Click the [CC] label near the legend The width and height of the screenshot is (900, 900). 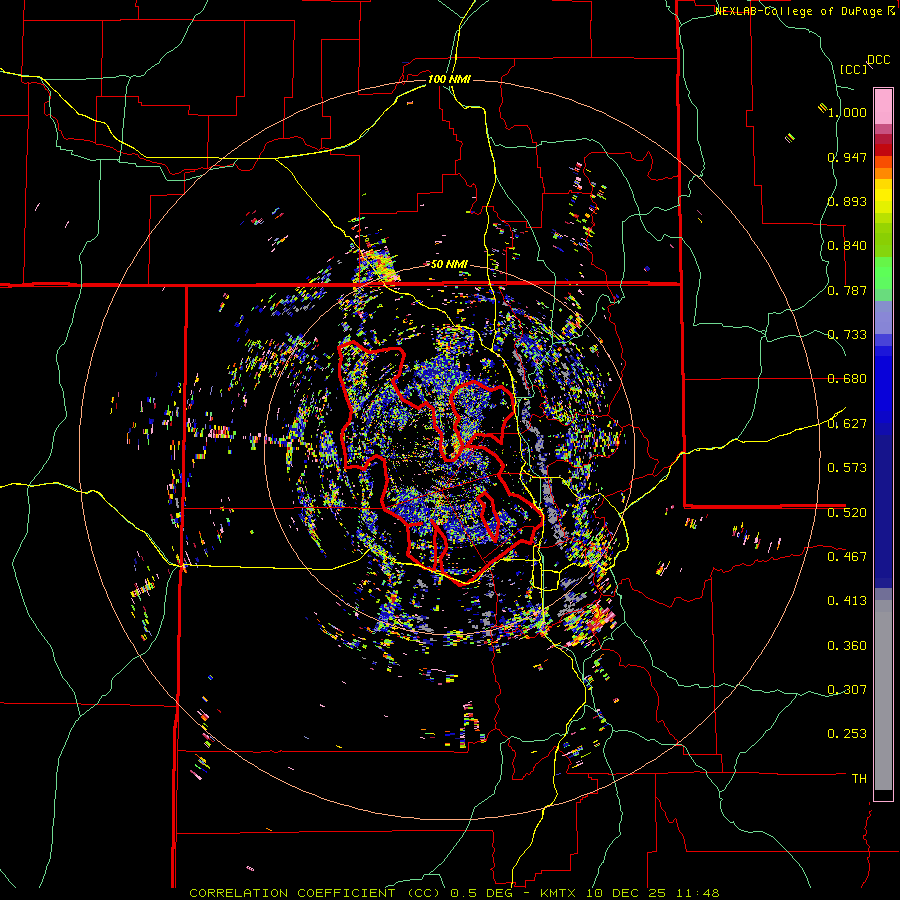[854, 69]
